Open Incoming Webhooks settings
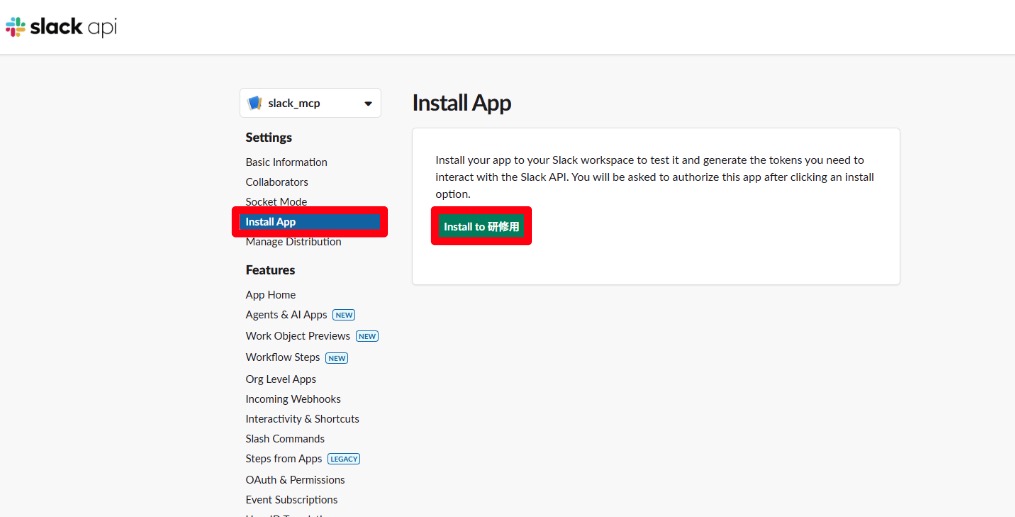This screenshot has height=517, width=1015. tap(293, 399)
